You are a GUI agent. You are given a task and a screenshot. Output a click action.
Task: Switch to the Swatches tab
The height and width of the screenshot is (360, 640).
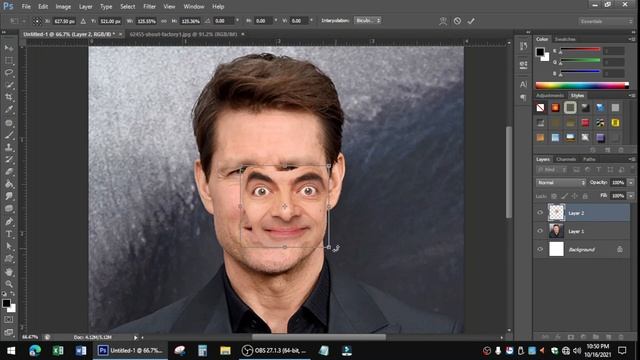point(565,39)
